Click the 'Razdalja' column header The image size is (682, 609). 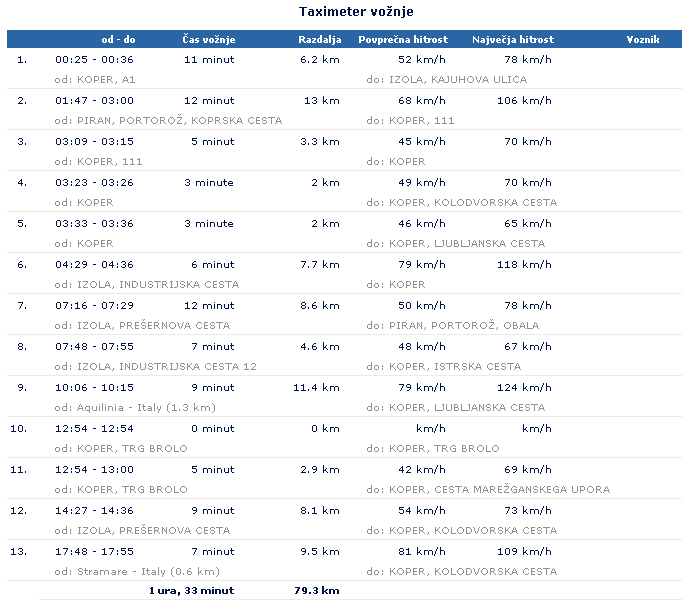pos(320,40)
